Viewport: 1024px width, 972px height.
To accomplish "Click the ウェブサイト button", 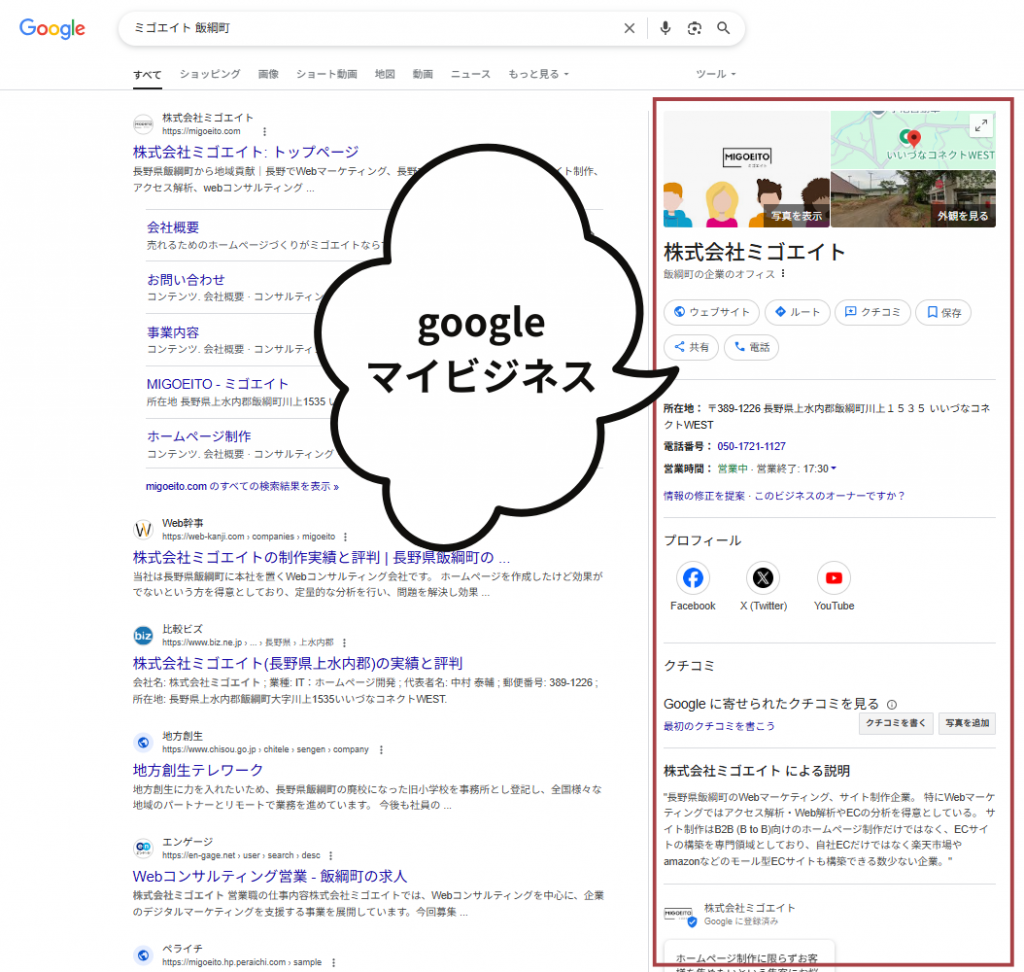I will tap(712, 312).
